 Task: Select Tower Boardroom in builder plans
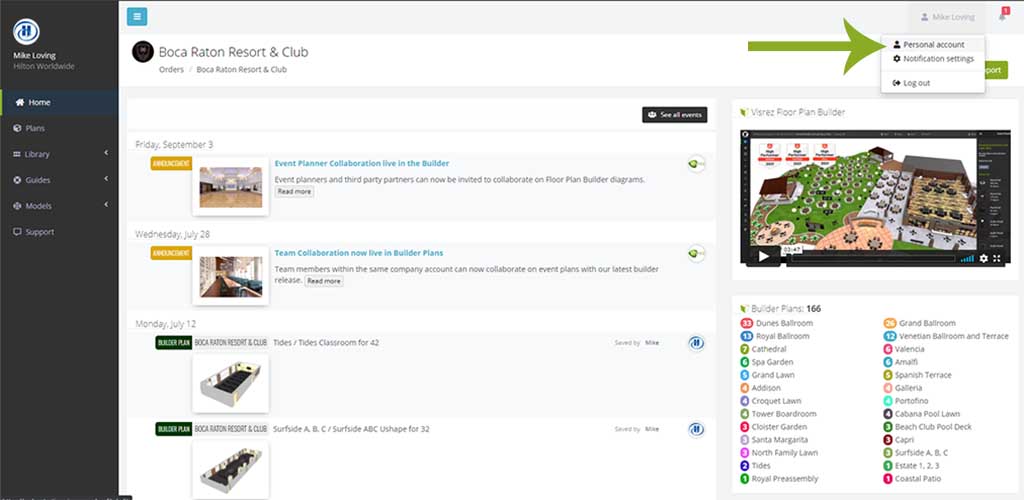click(784, 414)
